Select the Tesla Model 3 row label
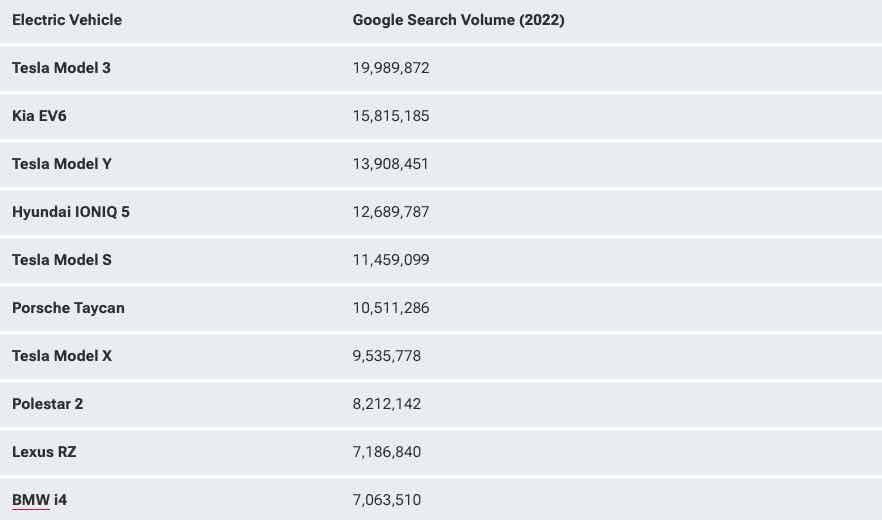 click(x=61, y=68)
